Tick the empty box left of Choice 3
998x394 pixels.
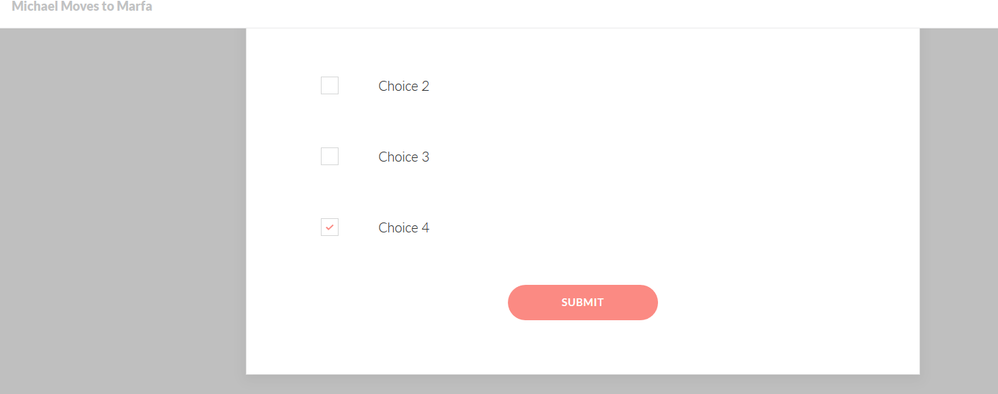[330, 156]
